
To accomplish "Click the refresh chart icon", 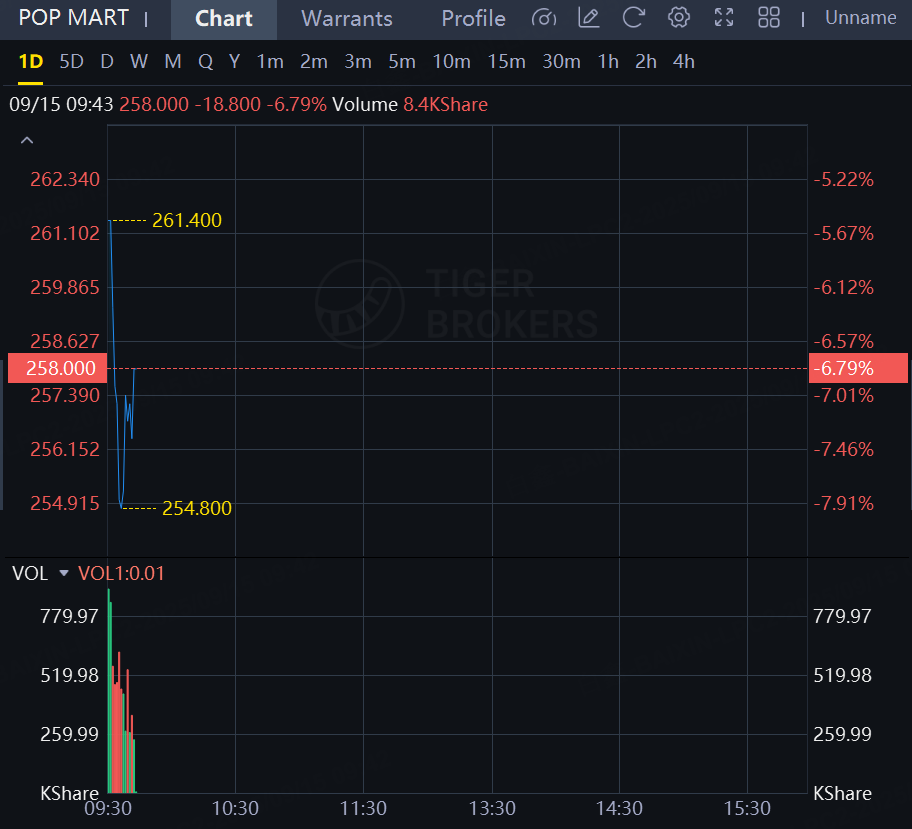I will 633,18.
